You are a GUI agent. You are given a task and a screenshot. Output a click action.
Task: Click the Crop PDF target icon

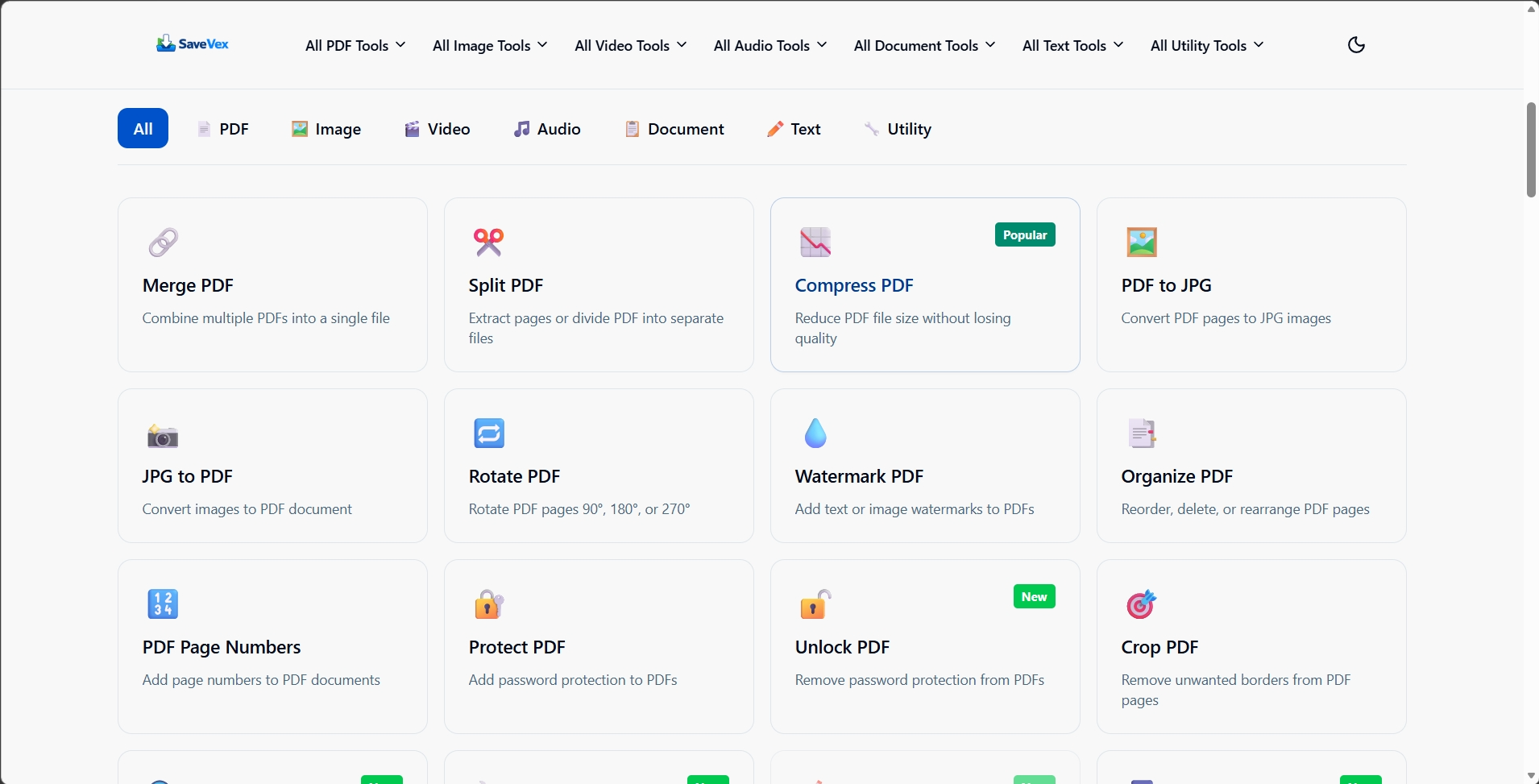point(1142,604)
